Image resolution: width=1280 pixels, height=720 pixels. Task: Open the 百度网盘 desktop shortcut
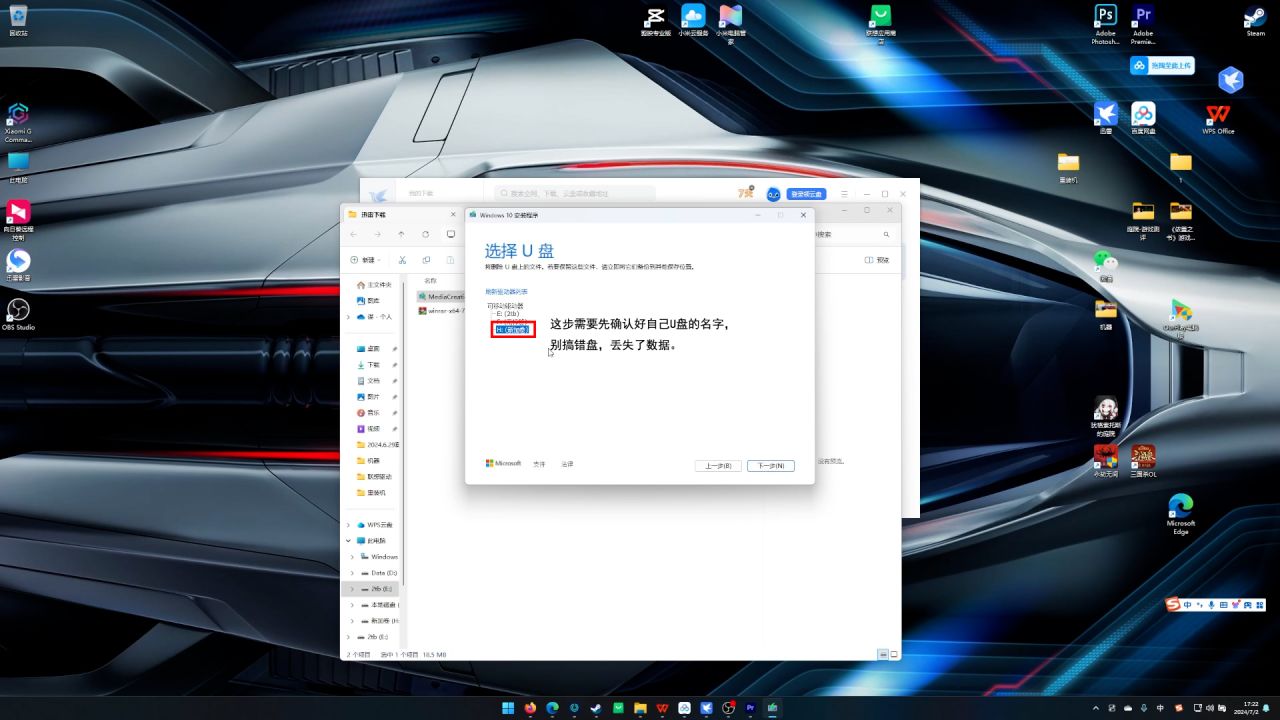pyautogui.click(x=1143, y=118)
